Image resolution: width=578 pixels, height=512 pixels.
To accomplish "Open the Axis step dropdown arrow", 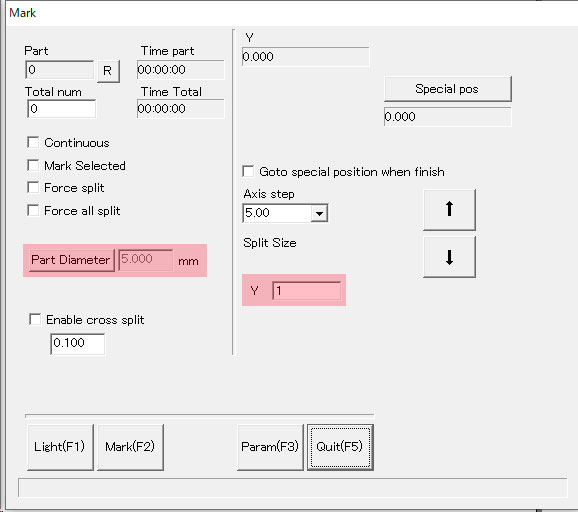I will coord(319,213).
